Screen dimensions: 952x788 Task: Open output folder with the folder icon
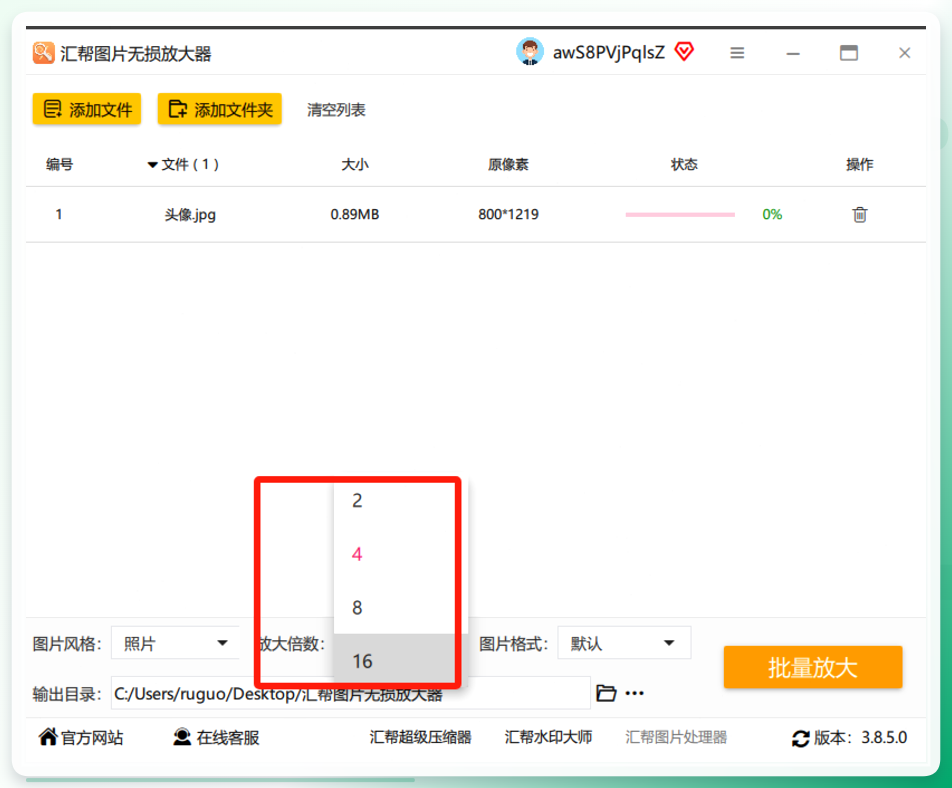click(606, 693)
